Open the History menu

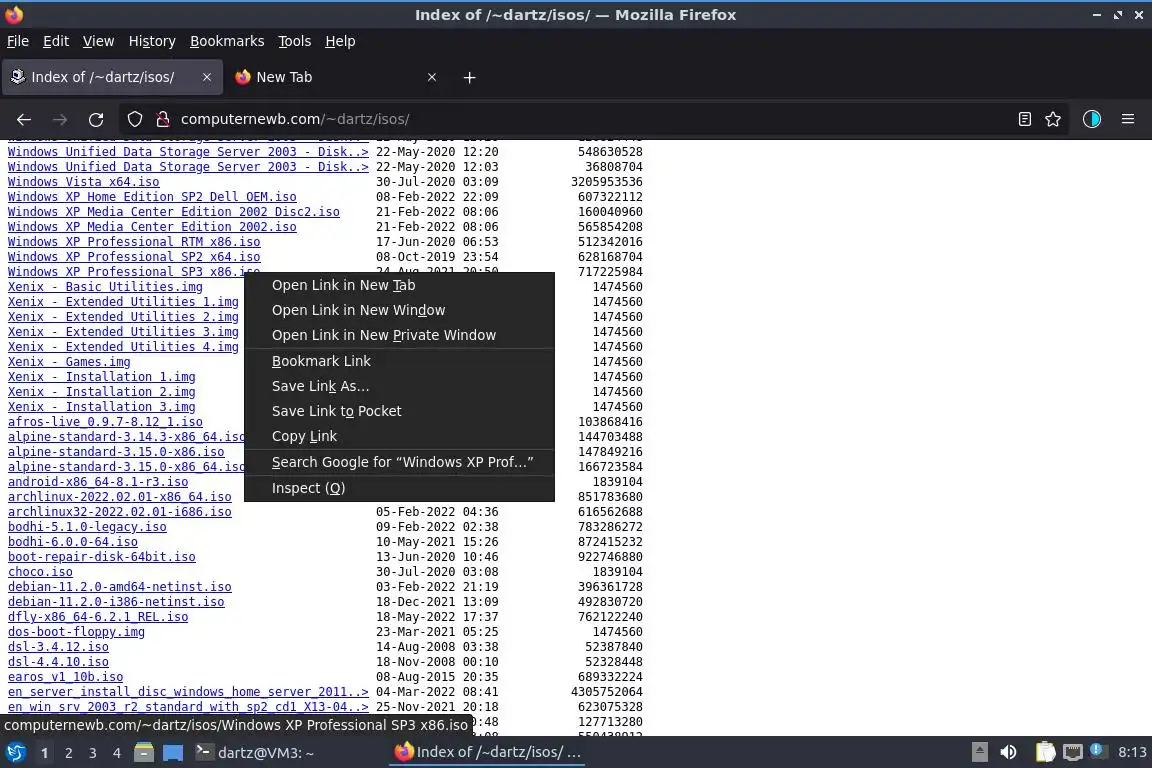(x=152, y=41)
